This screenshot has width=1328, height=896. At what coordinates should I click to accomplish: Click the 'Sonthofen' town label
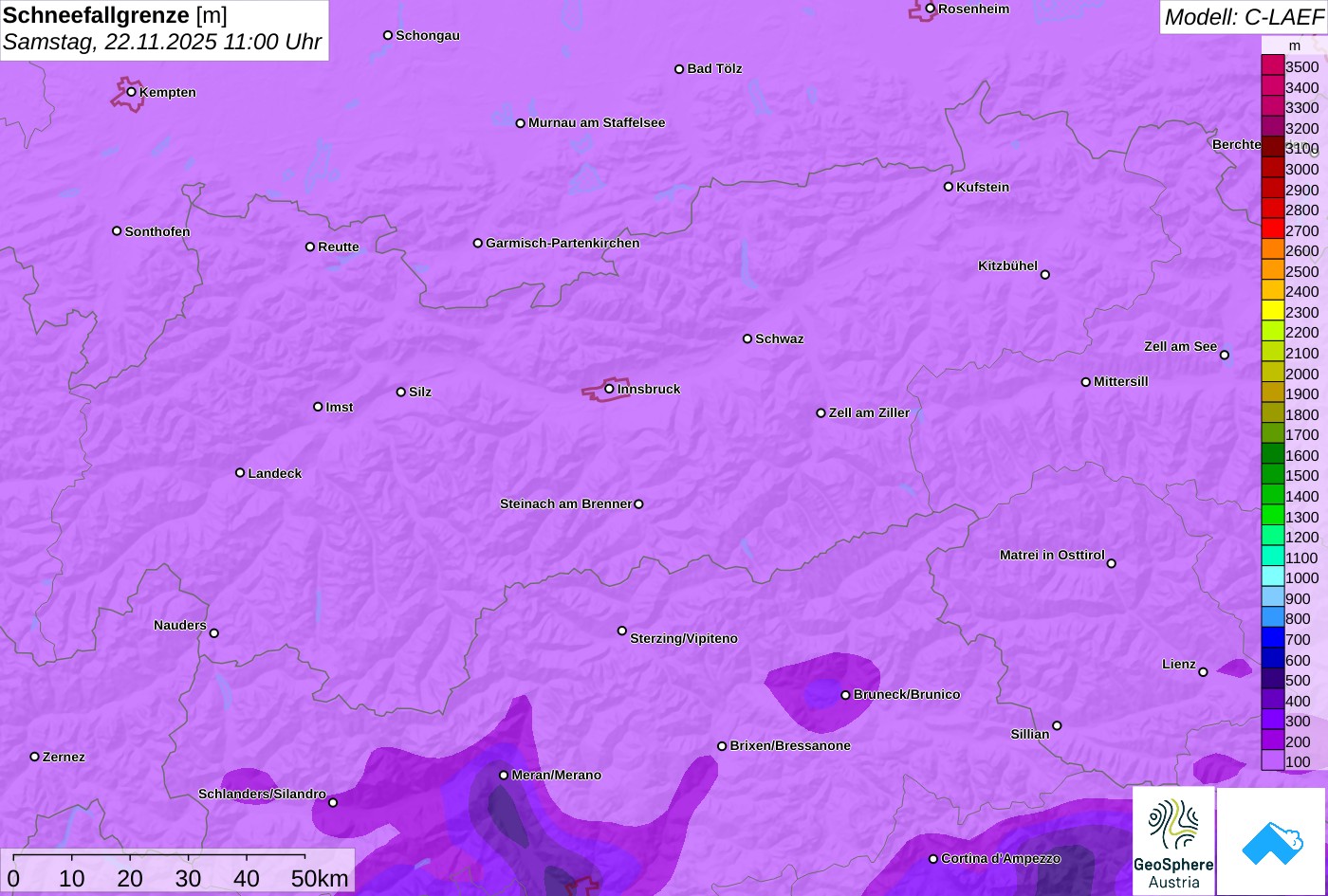(x=157, y=231)
